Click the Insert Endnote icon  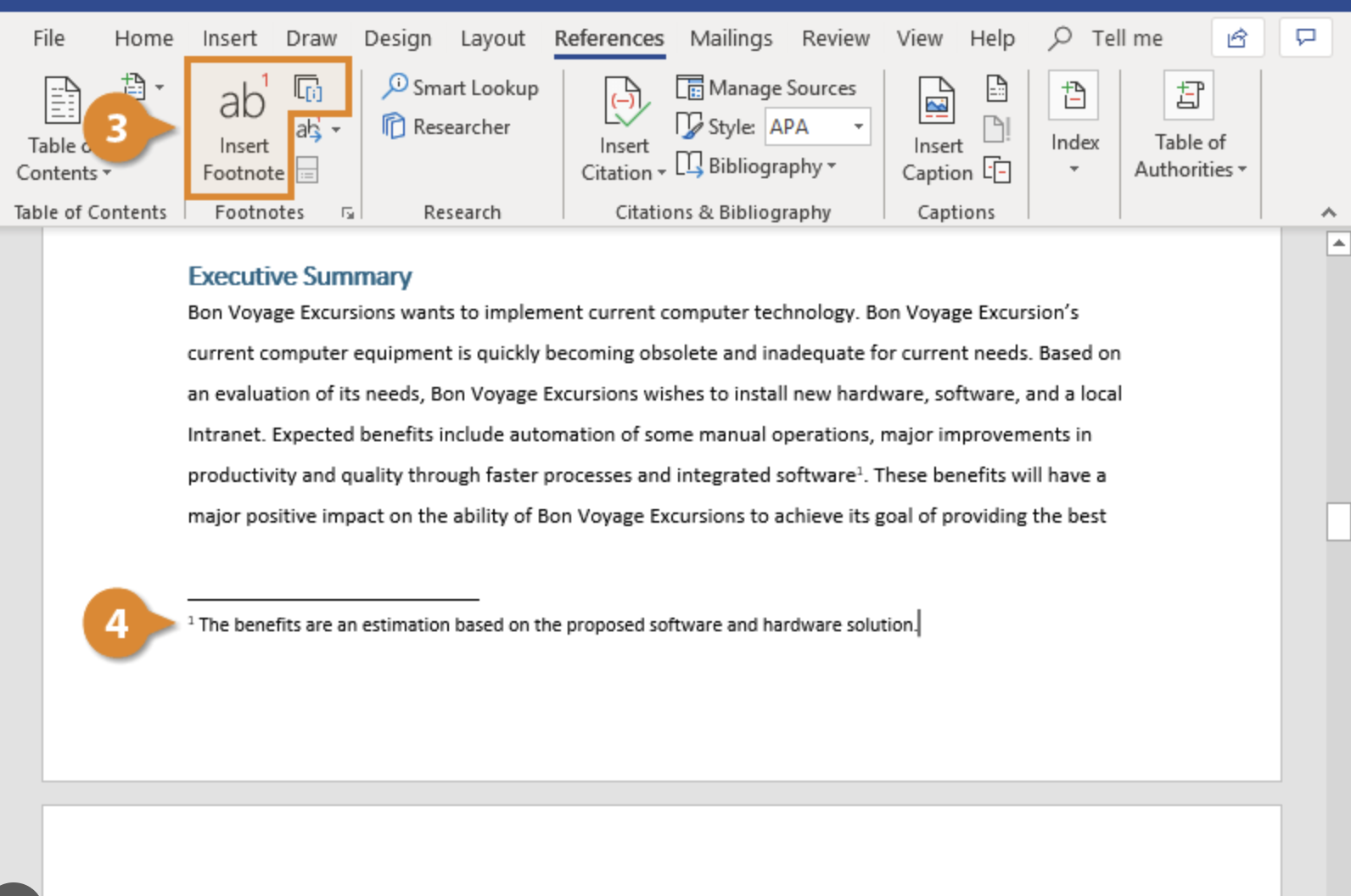[308, 89]
